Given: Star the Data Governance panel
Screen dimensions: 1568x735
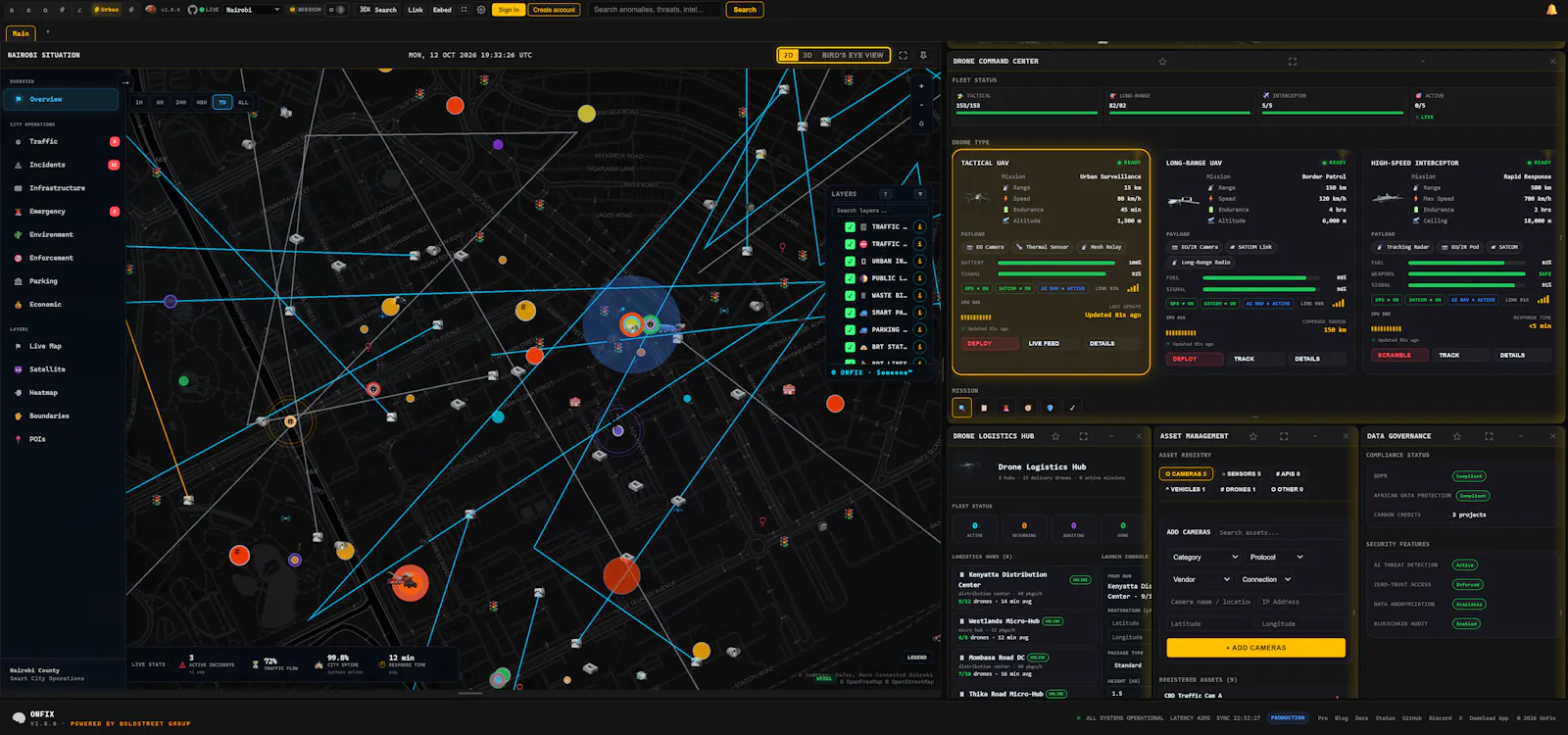Looking at the screenshot, I should tap(1457, 436).
